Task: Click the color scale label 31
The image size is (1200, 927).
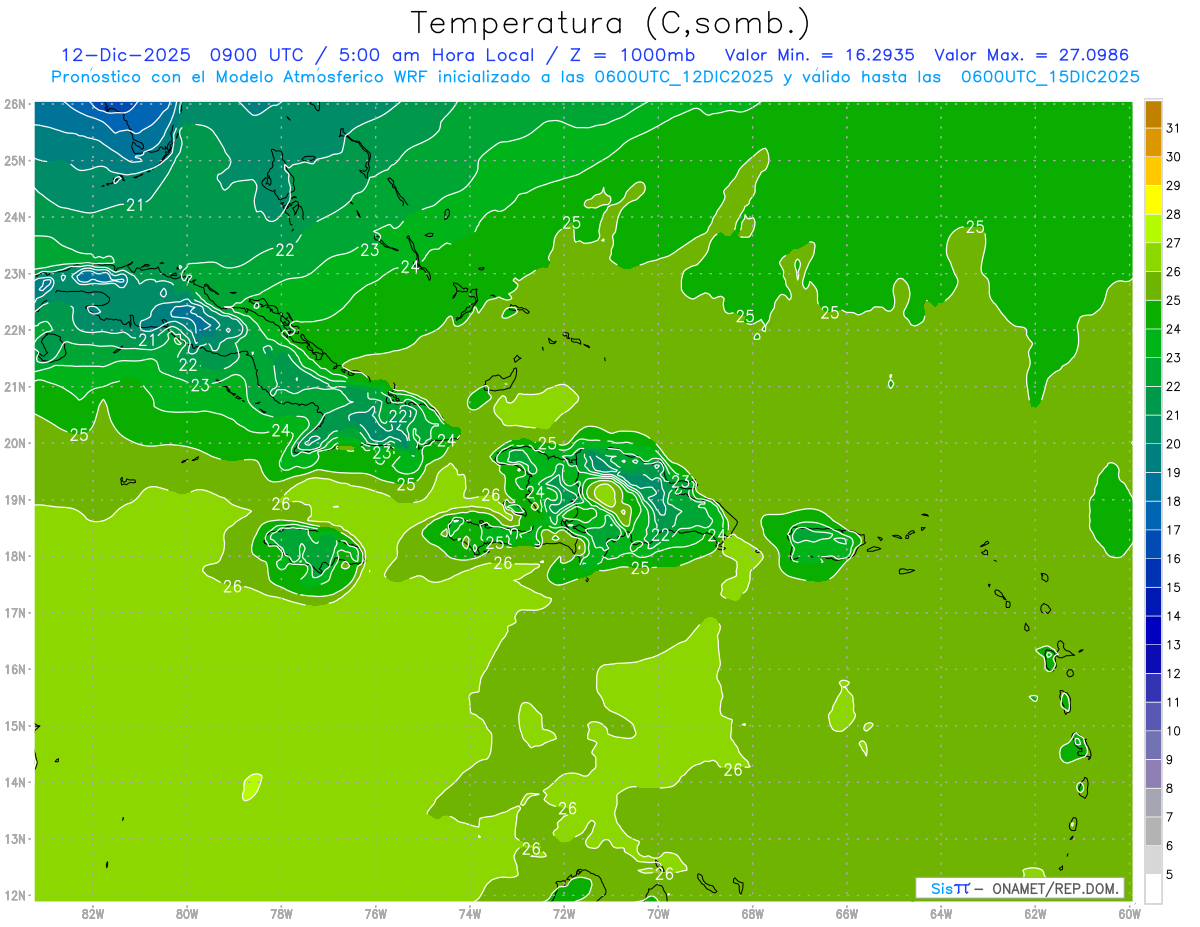Action: coord(1174,128)
